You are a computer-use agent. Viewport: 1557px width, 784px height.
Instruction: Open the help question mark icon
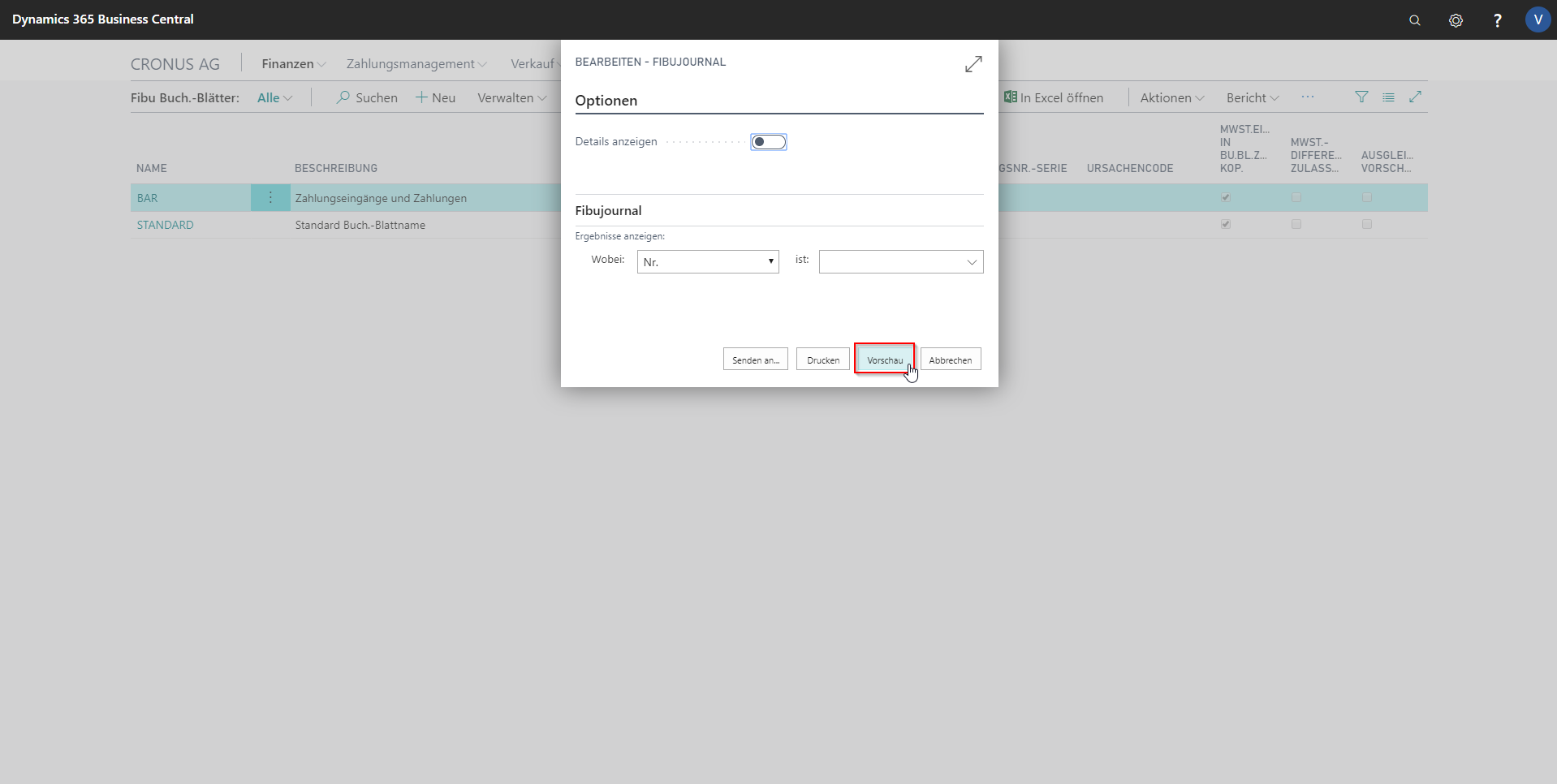[x=1497, y=20]
